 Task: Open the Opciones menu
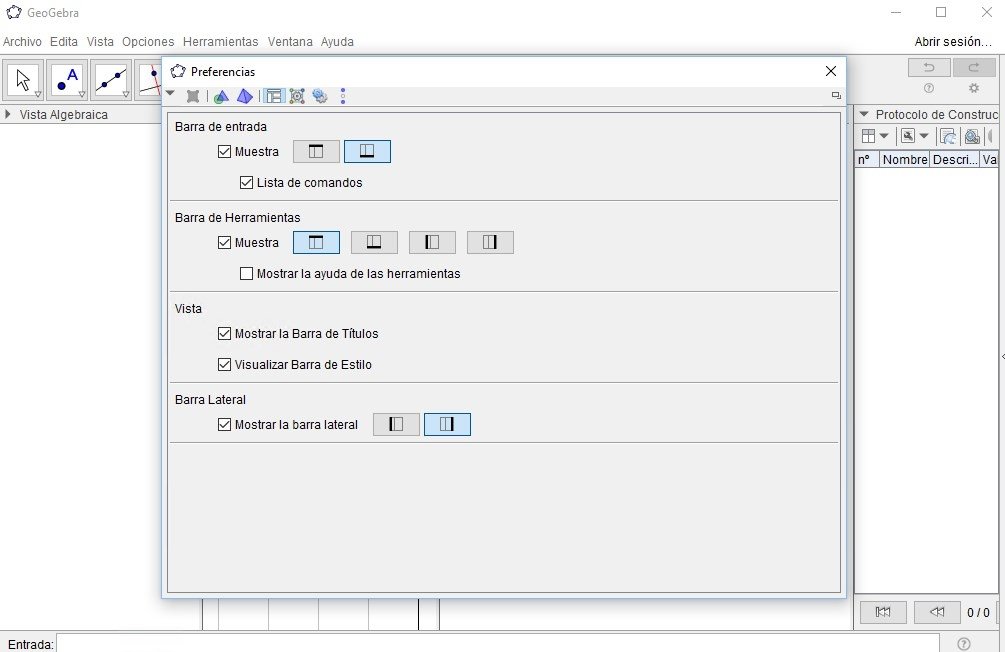click(x=148, y=42)
